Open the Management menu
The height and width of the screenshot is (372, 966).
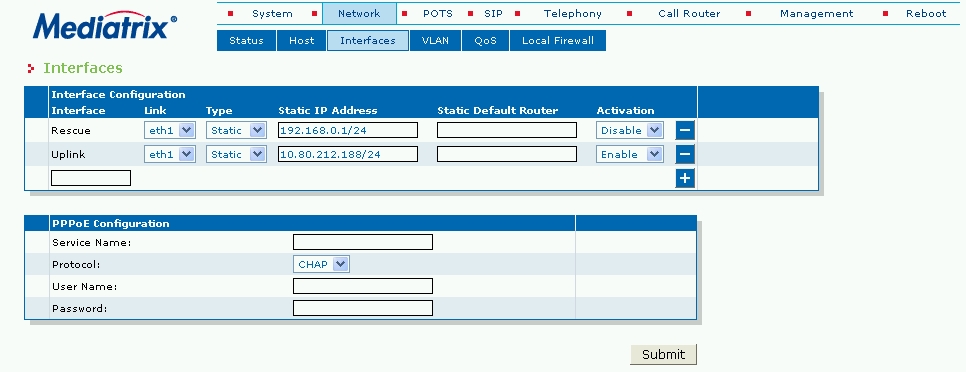tap(816, 14)
